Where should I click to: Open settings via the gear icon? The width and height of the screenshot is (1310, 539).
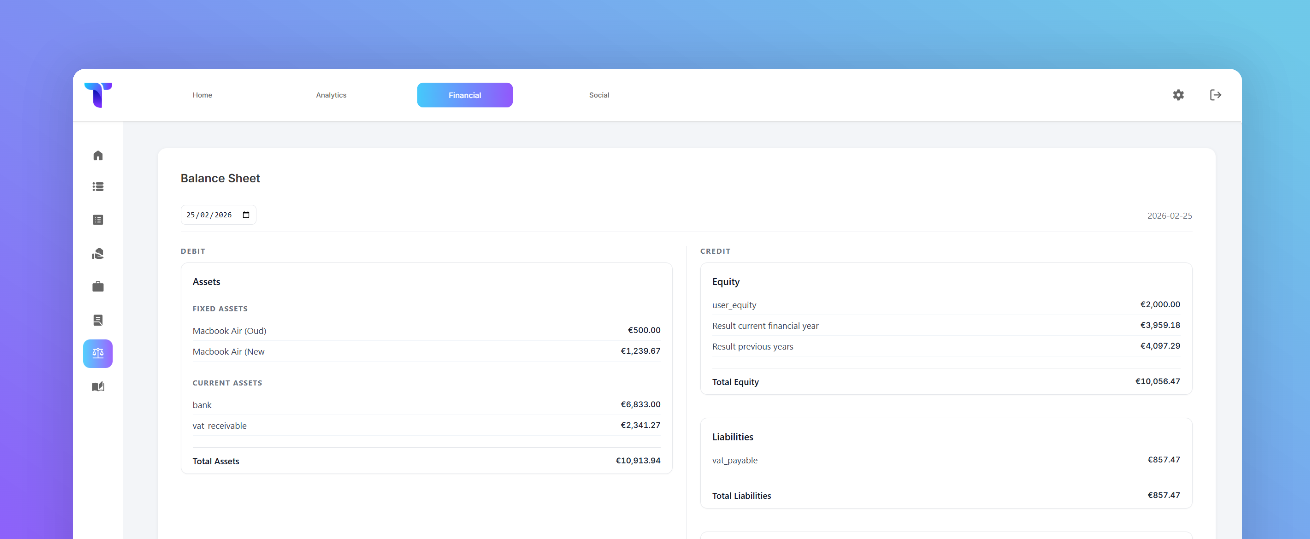pyautogui.click(x=1178, y=95)
